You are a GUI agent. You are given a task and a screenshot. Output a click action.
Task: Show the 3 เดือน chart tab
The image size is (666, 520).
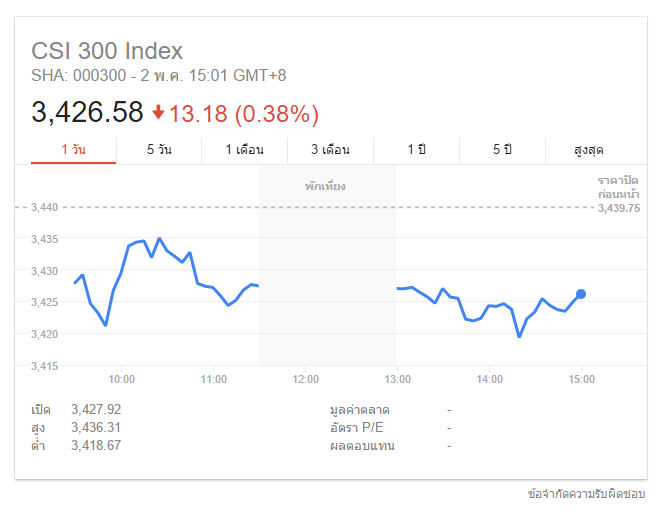tap(330, 149)
